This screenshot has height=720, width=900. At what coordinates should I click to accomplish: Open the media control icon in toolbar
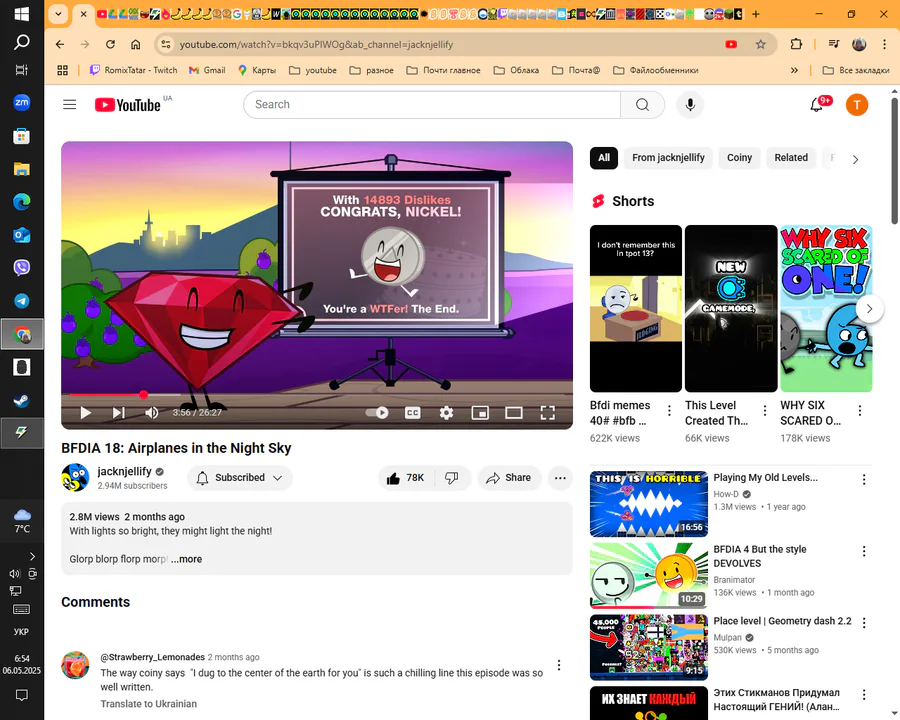[x=833, y=44]
